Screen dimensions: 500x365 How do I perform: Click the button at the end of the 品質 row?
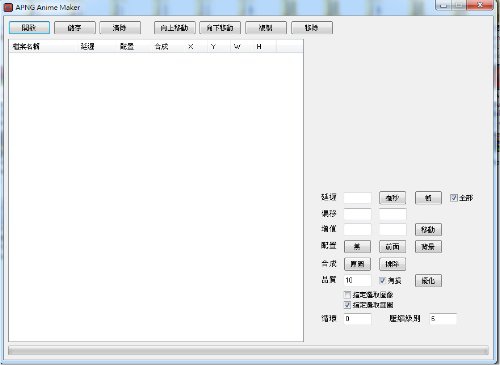(428, 281)
